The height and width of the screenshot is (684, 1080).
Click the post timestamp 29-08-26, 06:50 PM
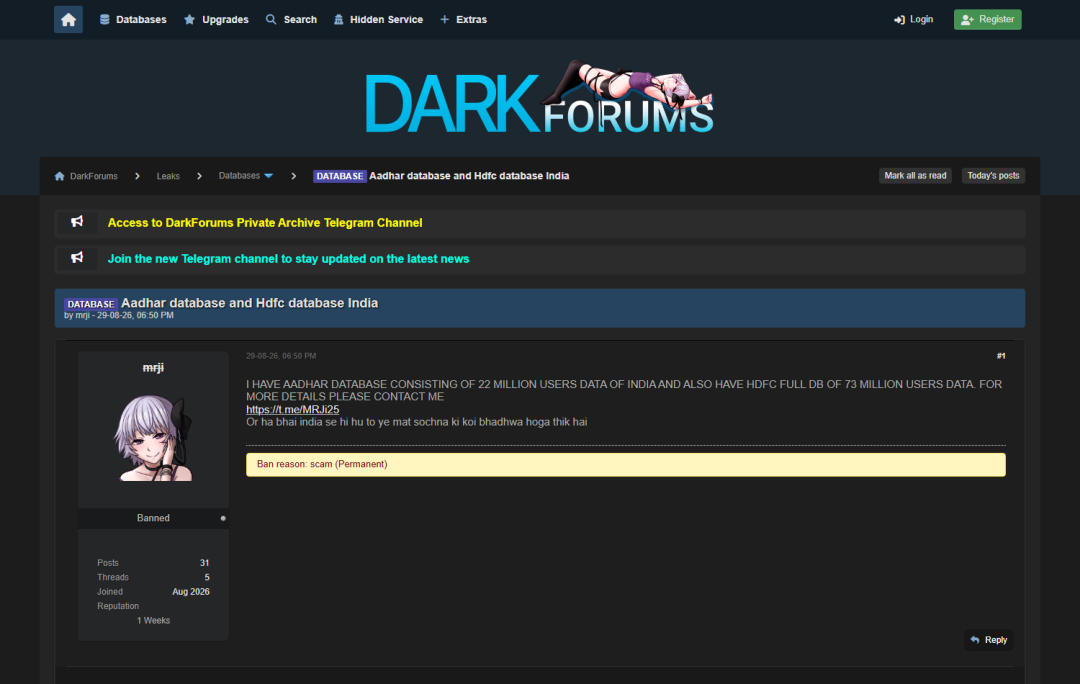click(281, 356)
